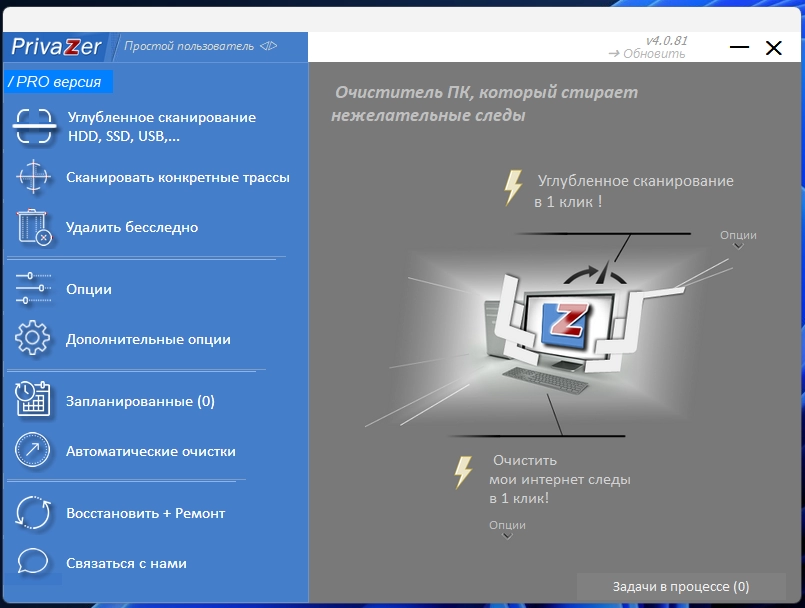Click the lightning bolt next to Углубленное сканирование
The image size is (805, 608).
[513, 188]
